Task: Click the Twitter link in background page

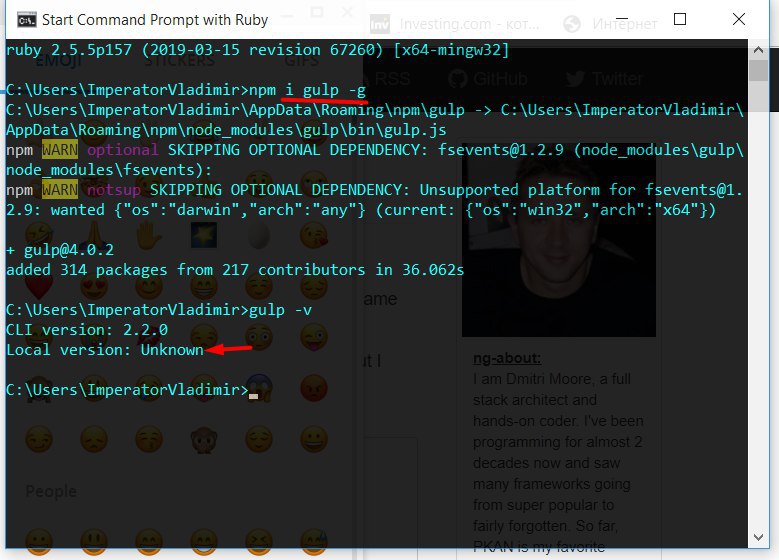Action: 604,79
